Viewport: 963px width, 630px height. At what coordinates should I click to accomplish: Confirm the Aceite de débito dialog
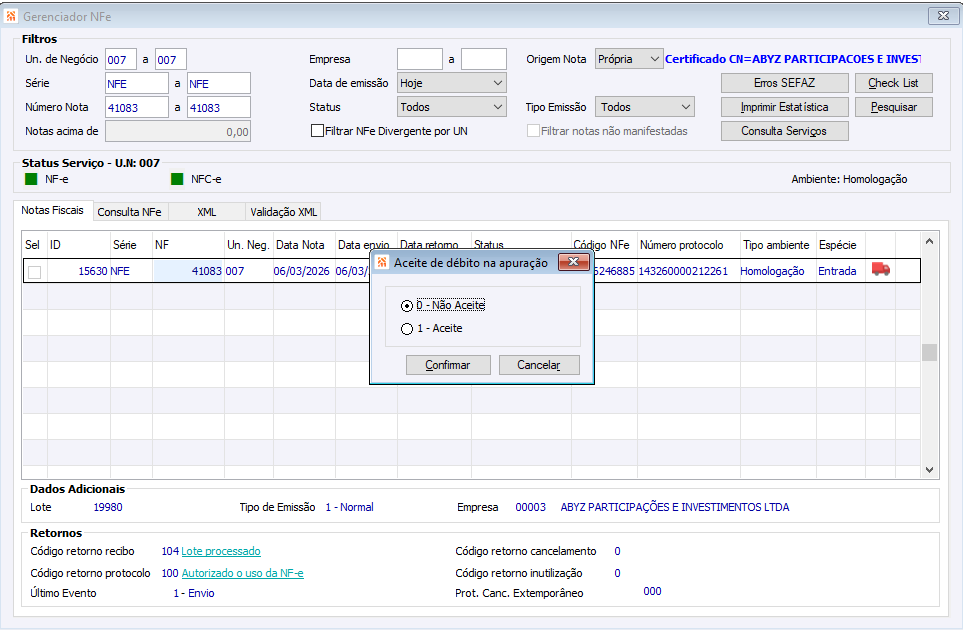pos(448,365)
